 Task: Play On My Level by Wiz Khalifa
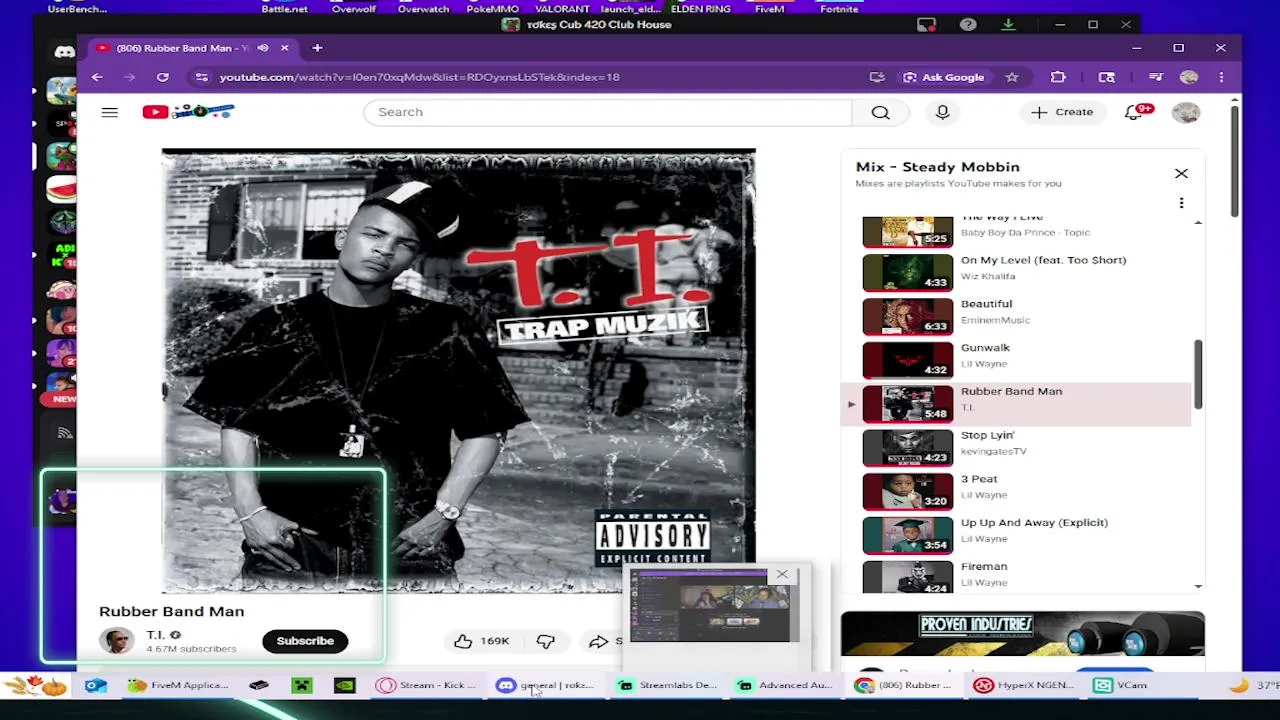point(1018,272)
